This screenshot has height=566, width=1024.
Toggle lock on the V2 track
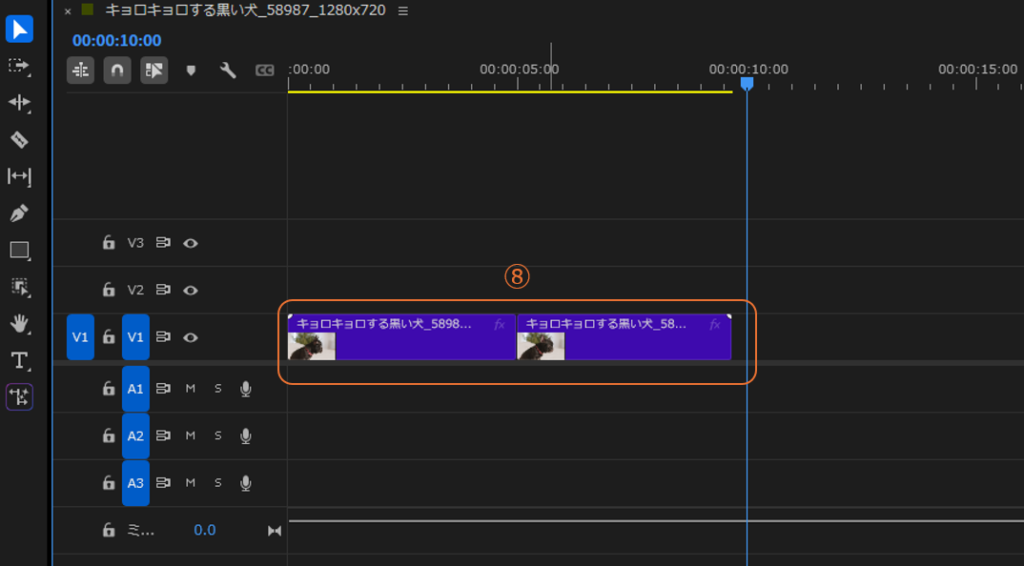[x=108, y=290]
